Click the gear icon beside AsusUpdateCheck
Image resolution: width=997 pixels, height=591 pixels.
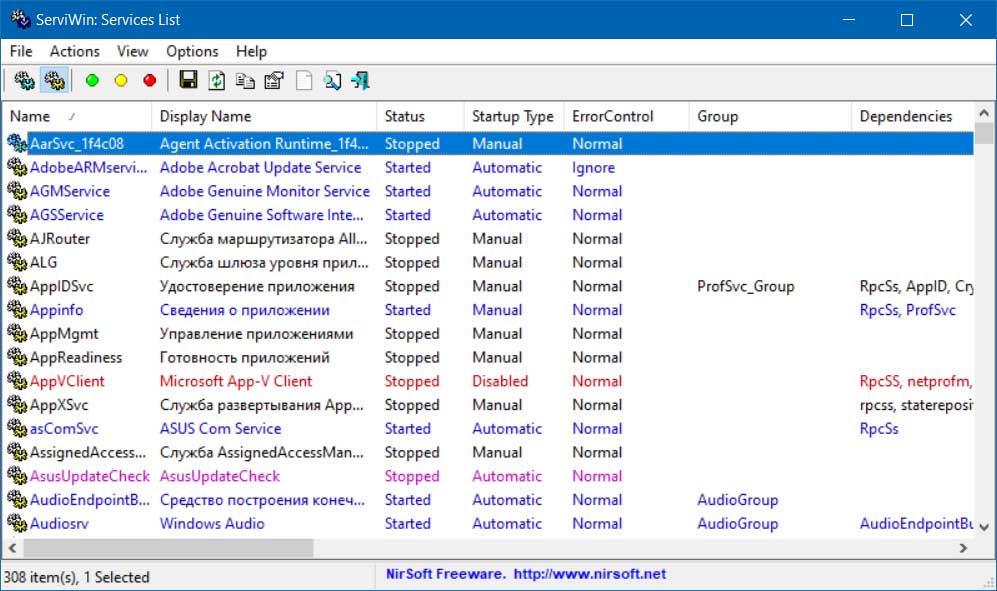17,476
